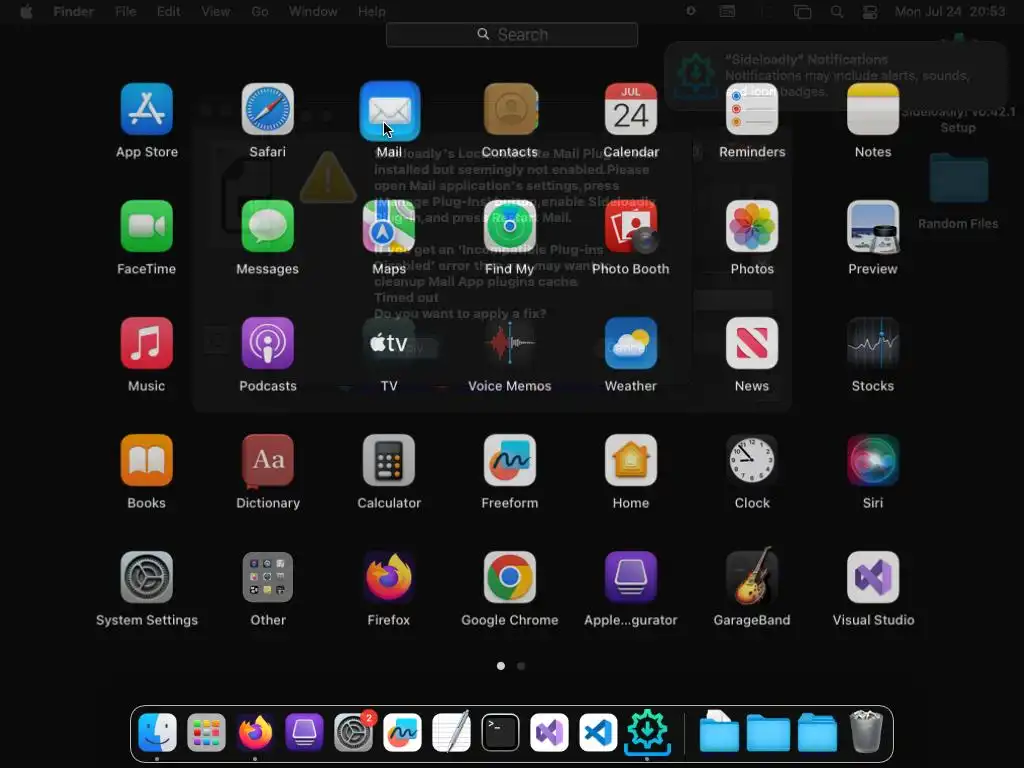The width and height of the screenshot is (1024, 768).
Task: Open the Window menu
Action: coord(313,11)
